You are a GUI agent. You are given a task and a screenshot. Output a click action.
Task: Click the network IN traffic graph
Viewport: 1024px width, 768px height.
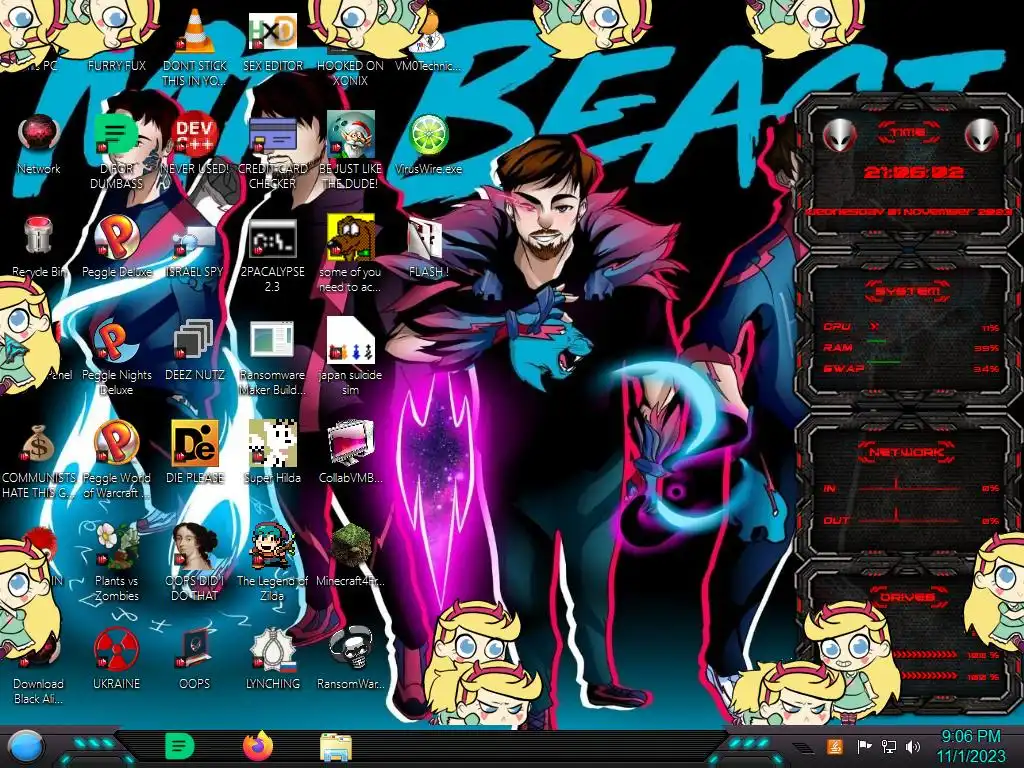tap(910, 487)
